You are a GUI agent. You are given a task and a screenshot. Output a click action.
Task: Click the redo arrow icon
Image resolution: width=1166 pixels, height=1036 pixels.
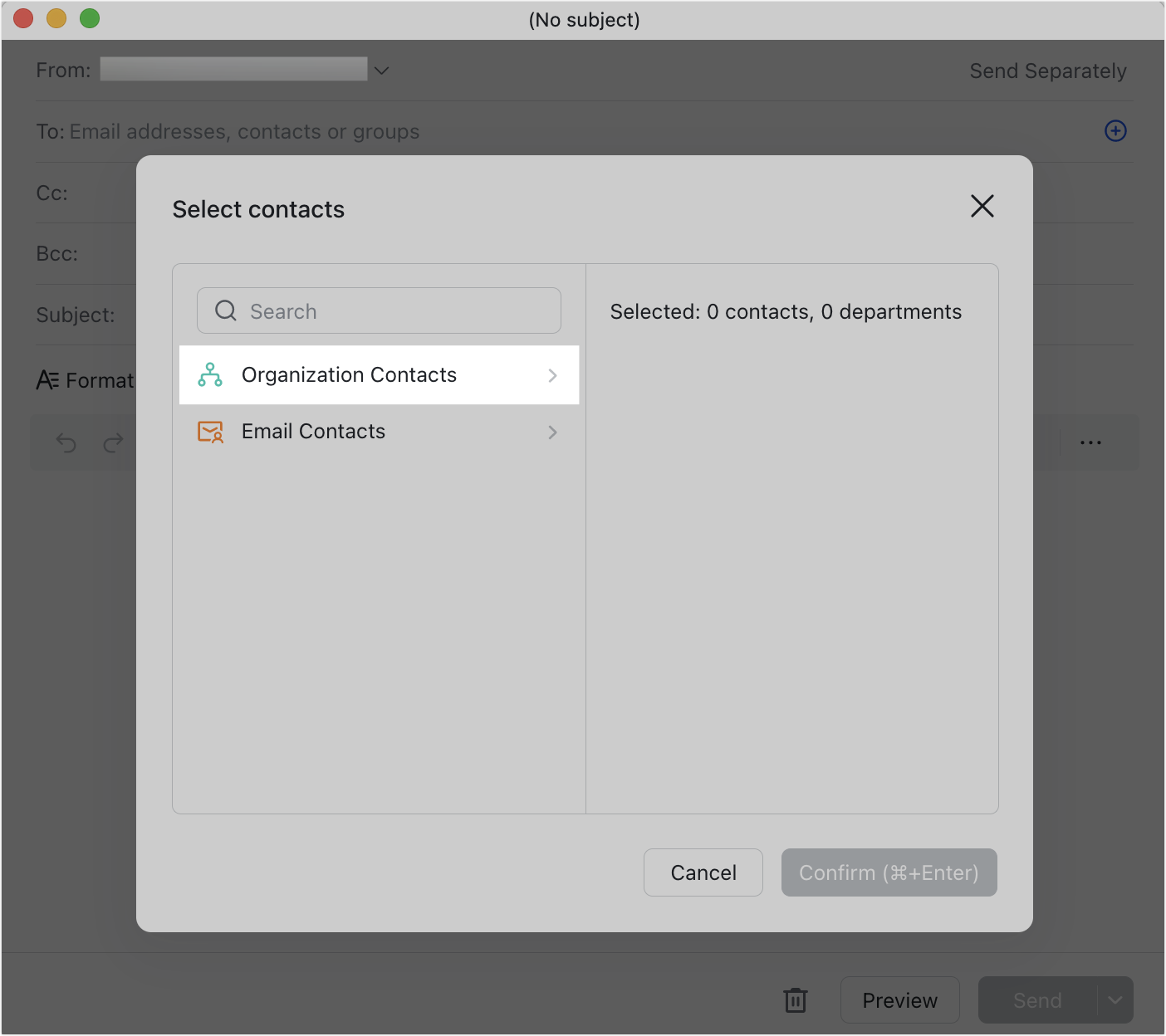click(x=114, y=442)
